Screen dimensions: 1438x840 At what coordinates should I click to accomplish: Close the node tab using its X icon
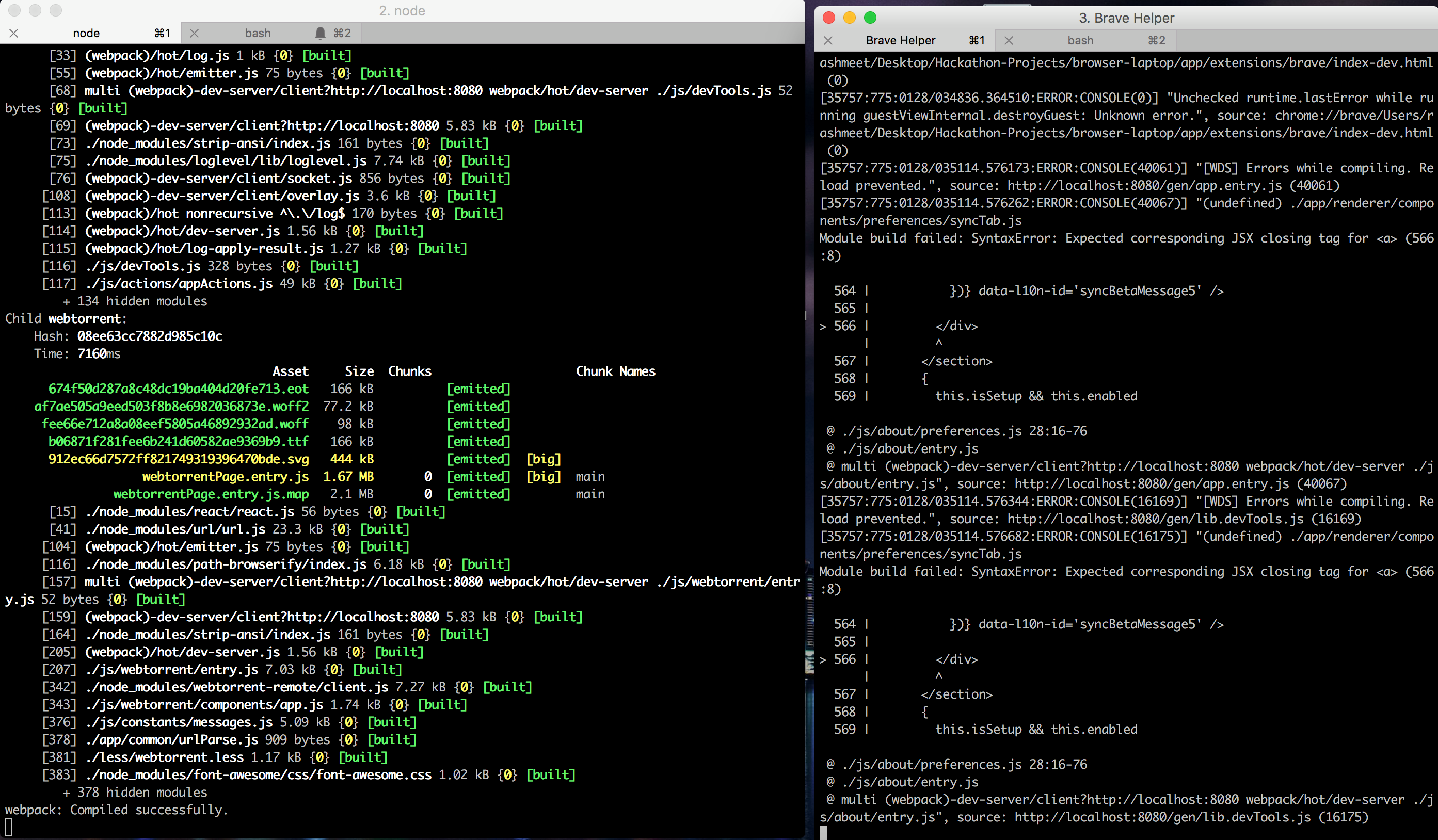coord(14,33)
